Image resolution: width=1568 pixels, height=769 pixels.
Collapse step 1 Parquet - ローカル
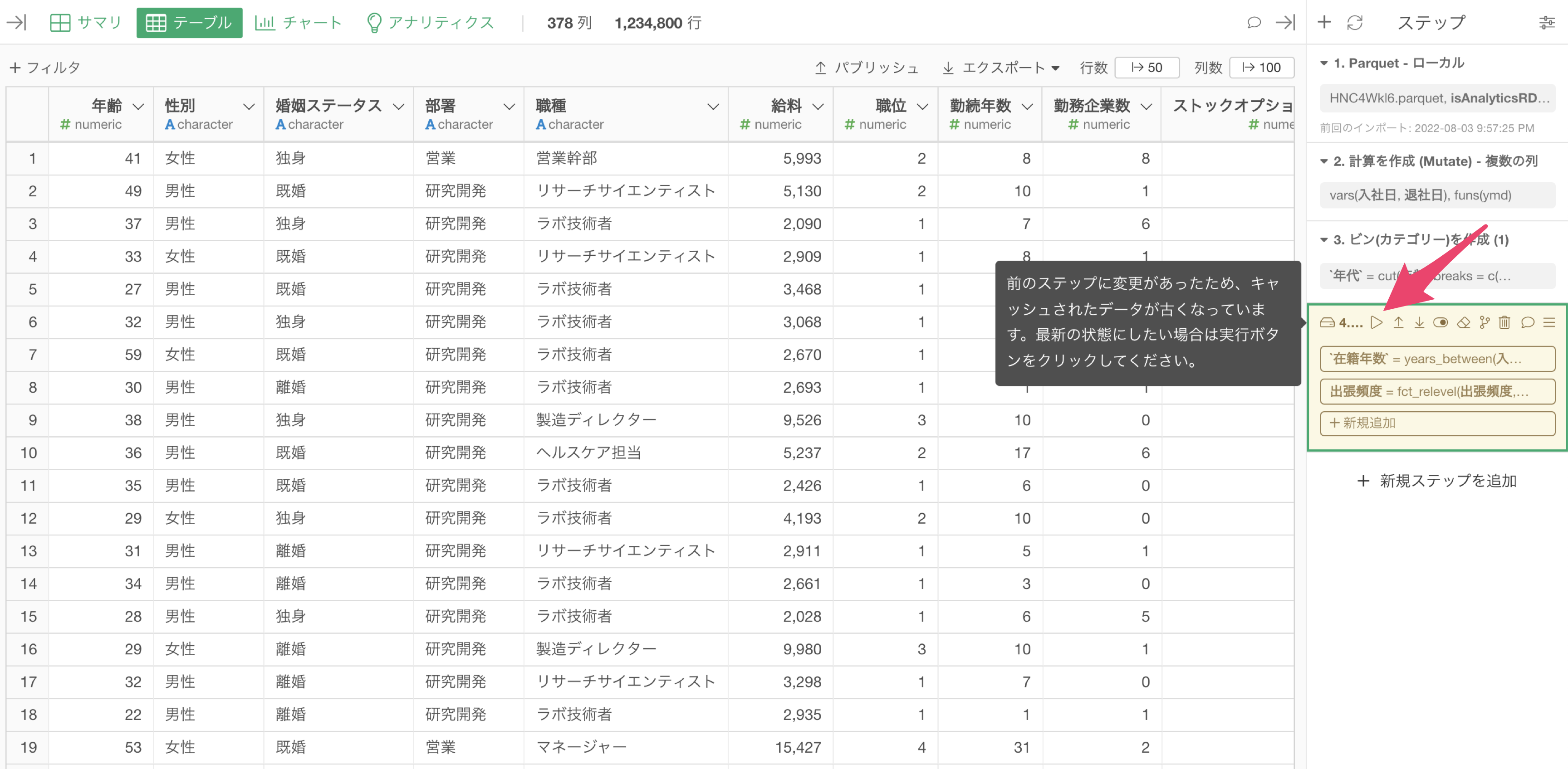(x=1324, y=63)
